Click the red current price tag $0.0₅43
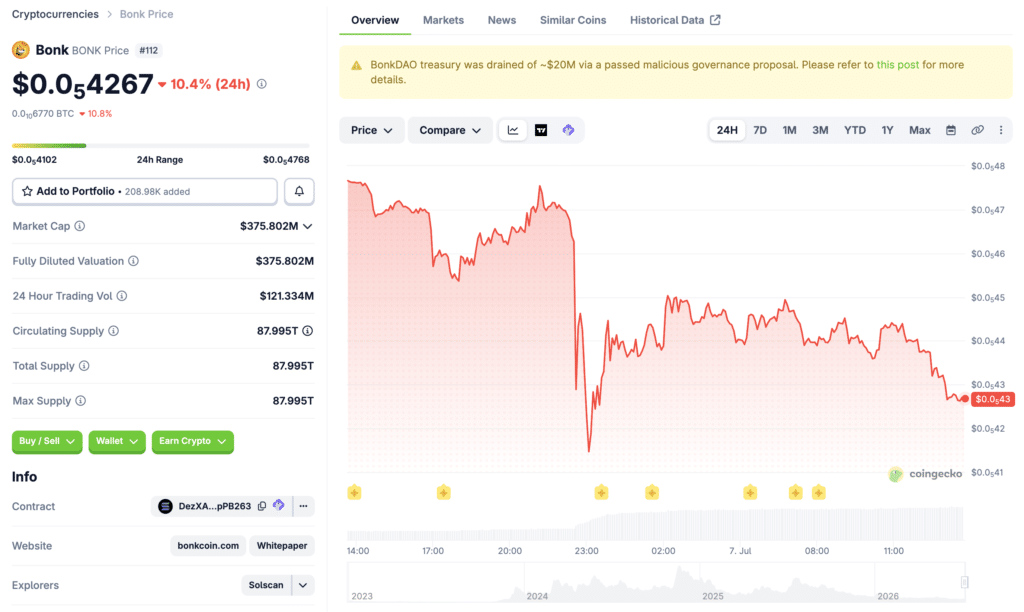Image resolution: width=1024 pixels, height=612 pixels. click(x=993, y=399)
